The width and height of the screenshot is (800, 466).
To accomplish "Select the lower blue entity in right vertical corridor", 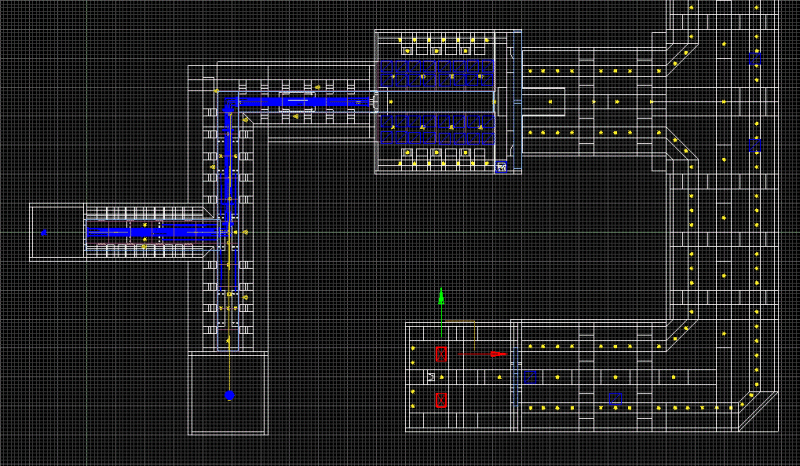I will click(756, 146).
